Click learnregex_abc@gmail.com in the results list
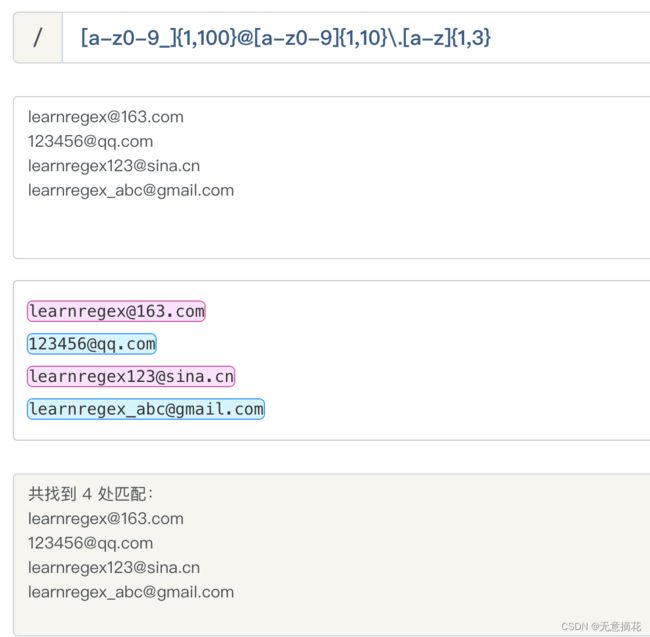The width and height of the screenshot is (650, 637). click(131, 592)
